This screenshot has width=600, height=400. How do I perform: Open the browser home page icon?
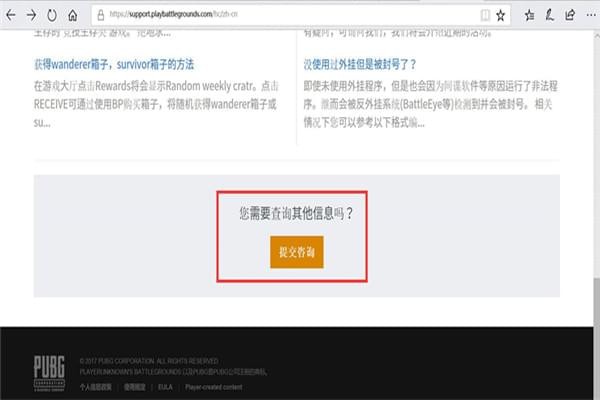coord(73,15)
